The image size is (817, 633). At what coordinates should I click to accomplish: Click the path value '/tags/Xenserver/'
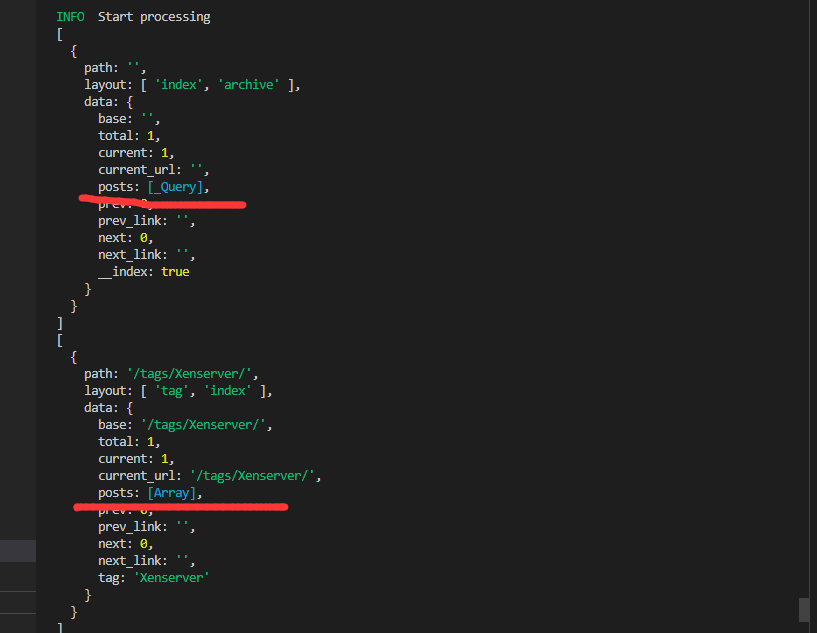point(192,374)
